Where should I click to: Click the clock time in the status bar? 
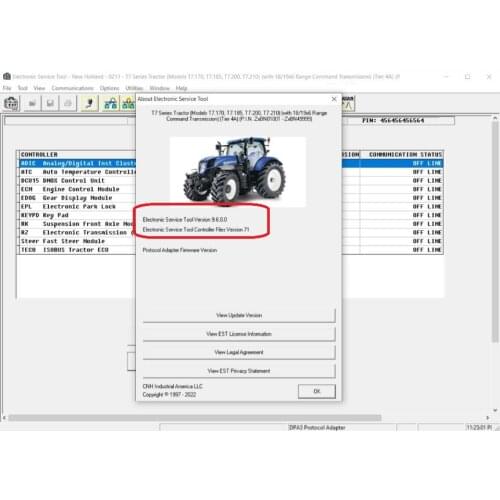coord(479,427)
